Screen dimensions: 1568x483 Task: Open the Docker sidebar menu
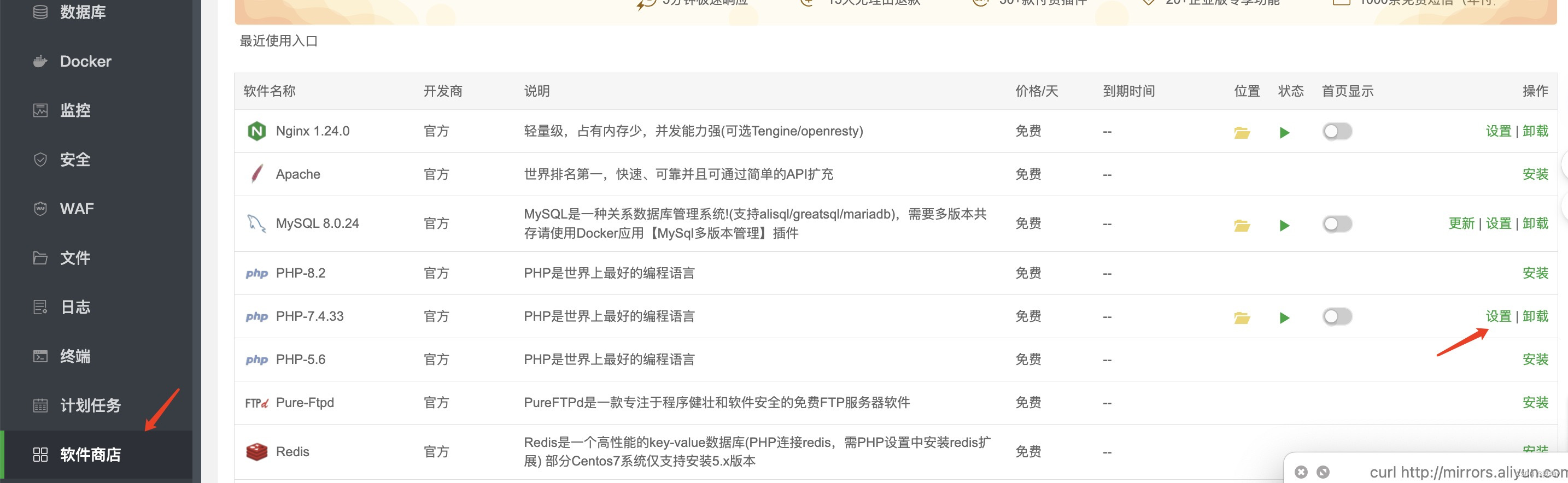click(x=85, y=61)
